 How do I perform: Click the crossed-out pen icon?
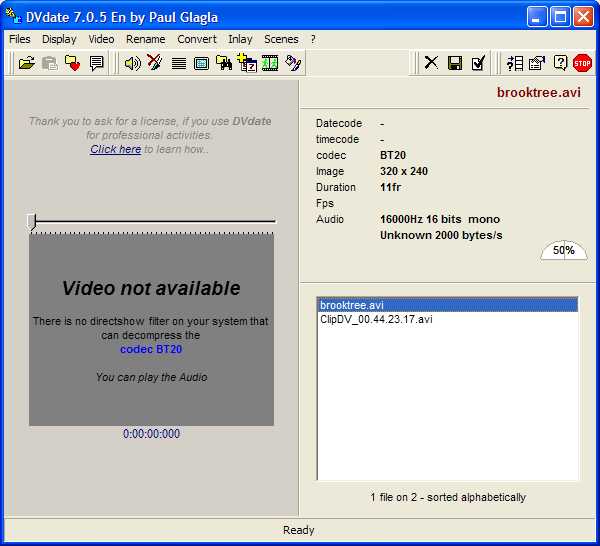155,62
